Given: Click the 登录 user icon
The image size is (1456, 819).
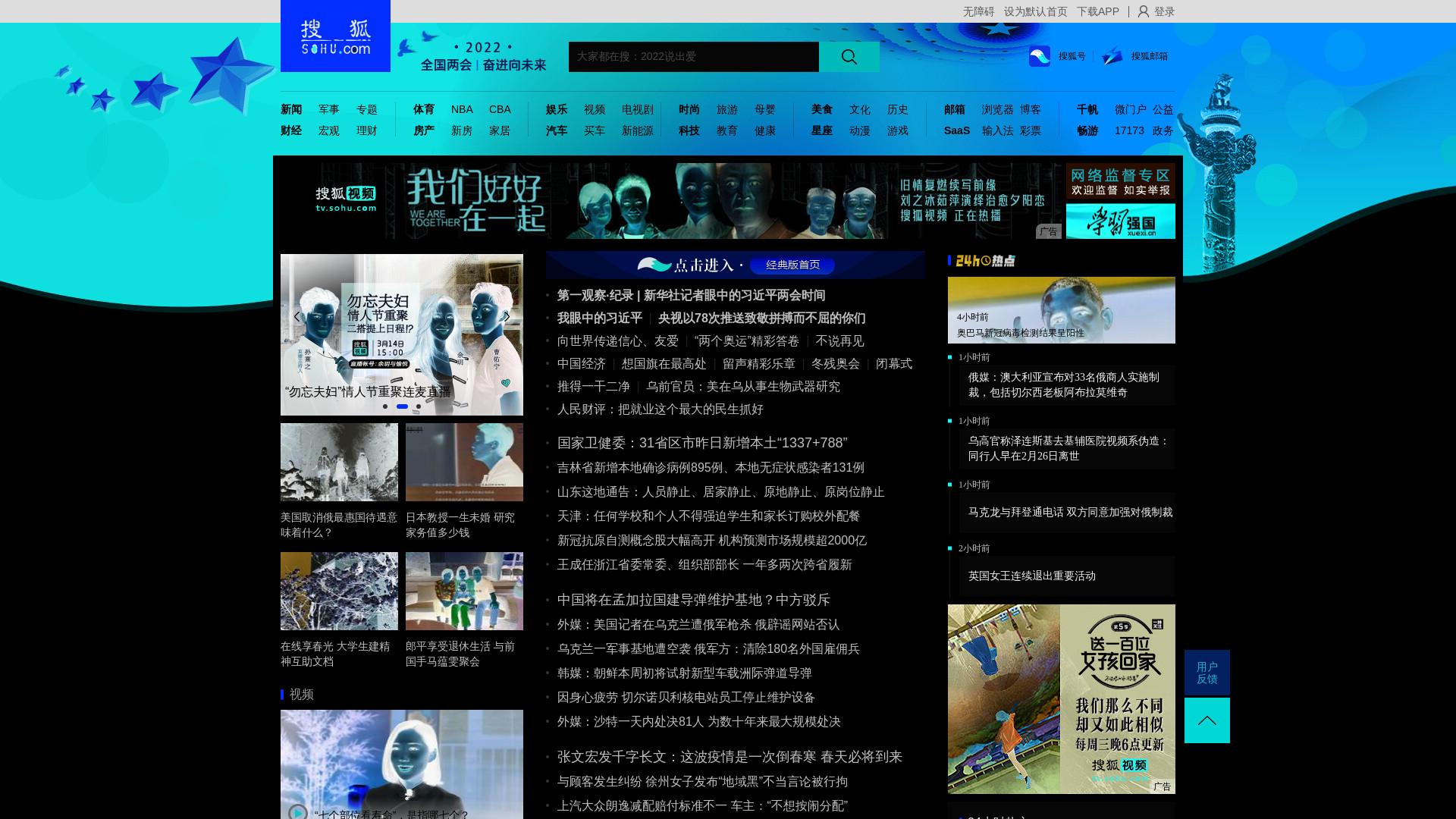Looking at the screenshot, I should tap(1144, 11).
